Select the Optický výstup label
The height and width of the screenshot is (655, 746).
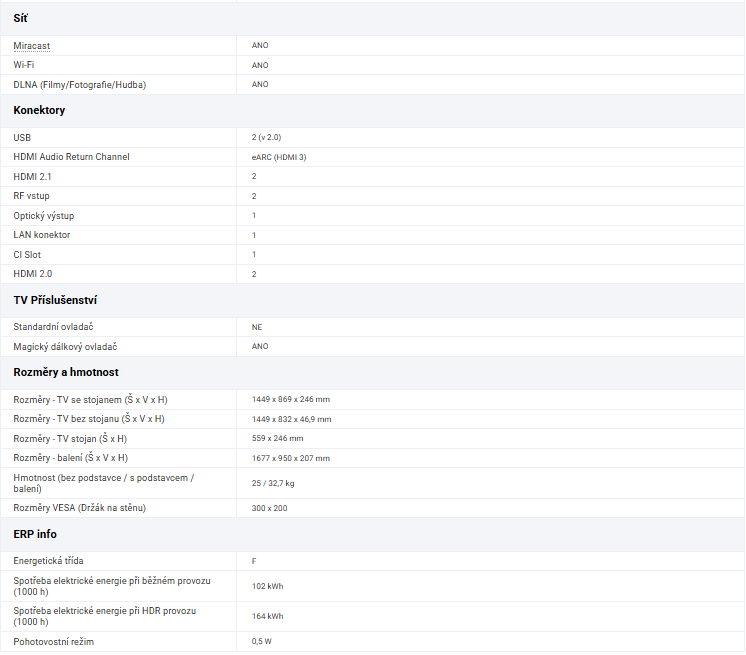click(x=43, y=216)
